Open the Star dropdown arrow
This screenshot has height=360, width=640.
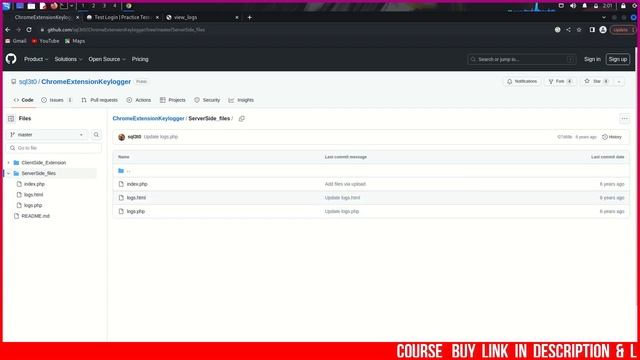pyautogui.click(x=619, y=82)
